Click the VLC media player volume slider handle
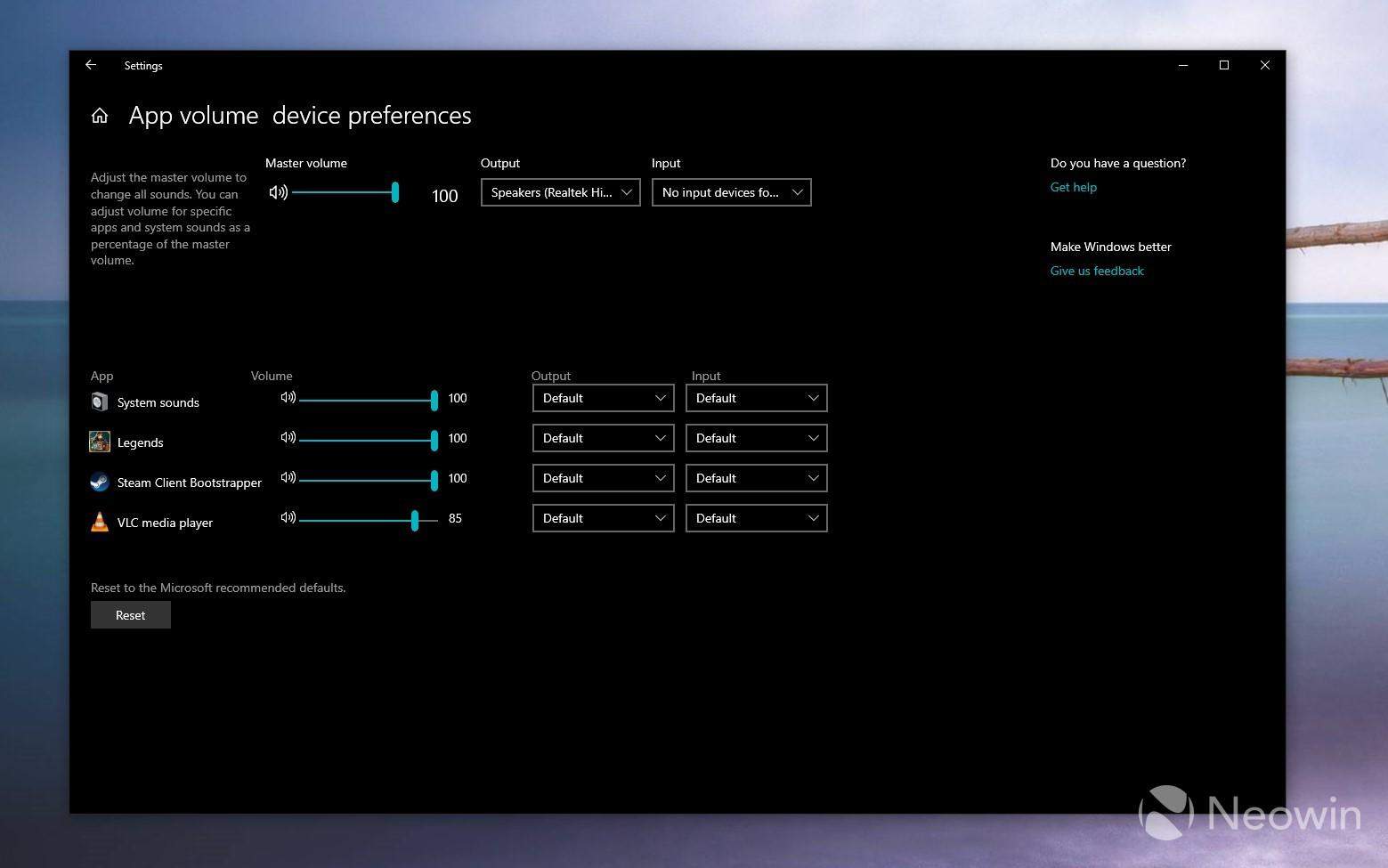The width and height of the screenshot is (1388, 868). point(415,521)
